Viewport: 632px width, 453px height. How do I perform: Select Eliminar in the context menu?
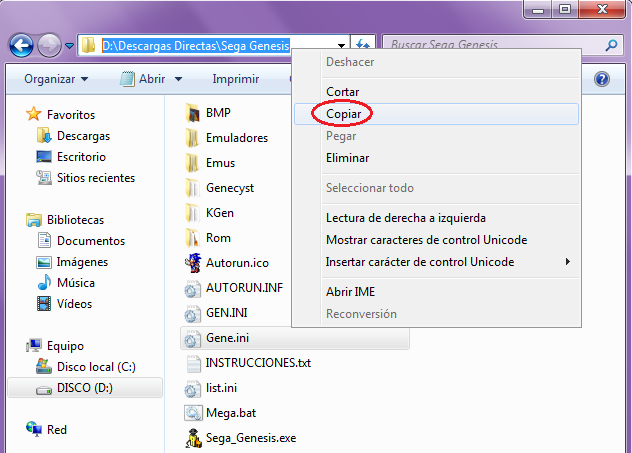click(x=437, y=158)
